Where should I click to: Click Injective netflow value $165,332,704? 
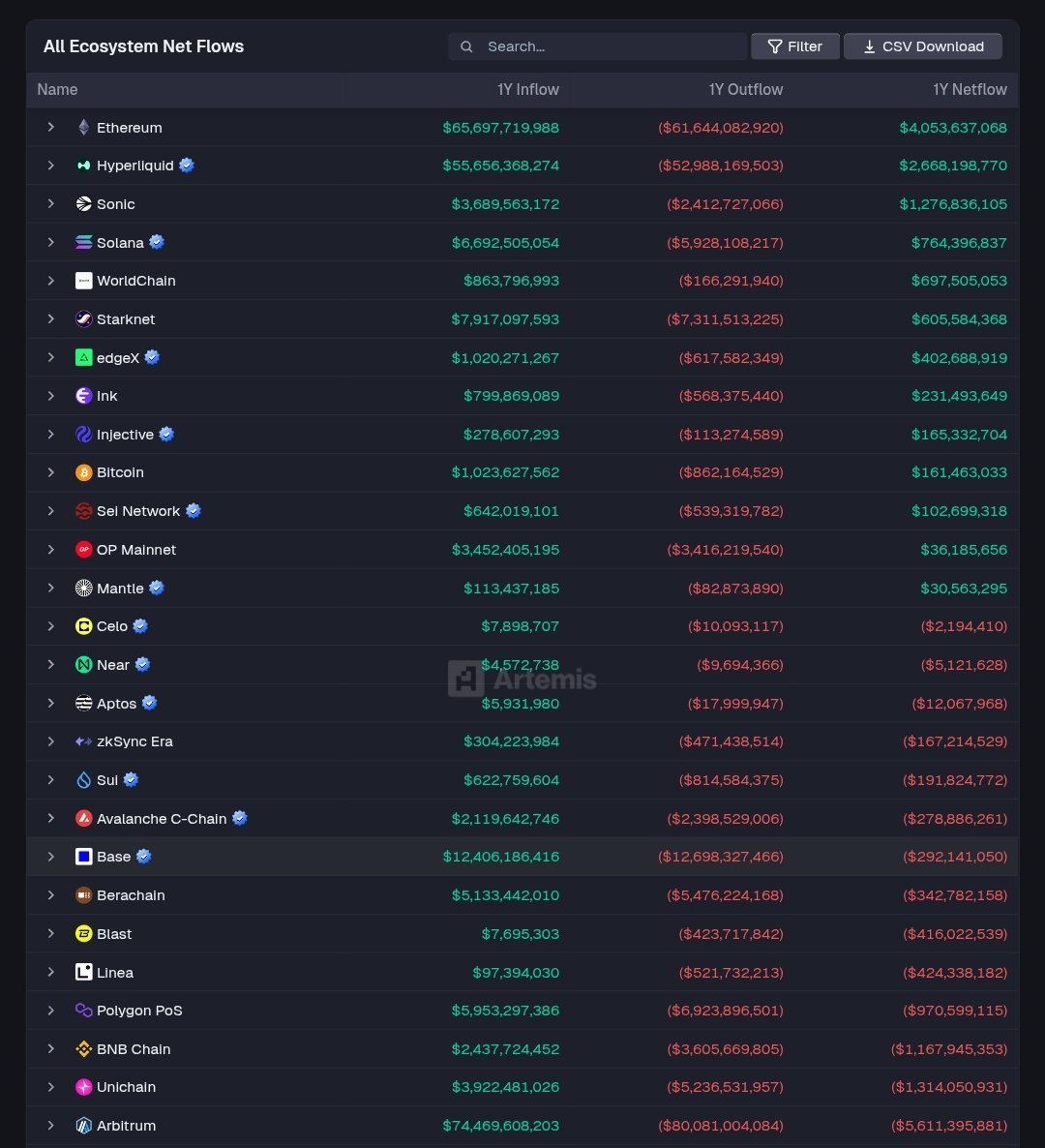tap(959, 435)
